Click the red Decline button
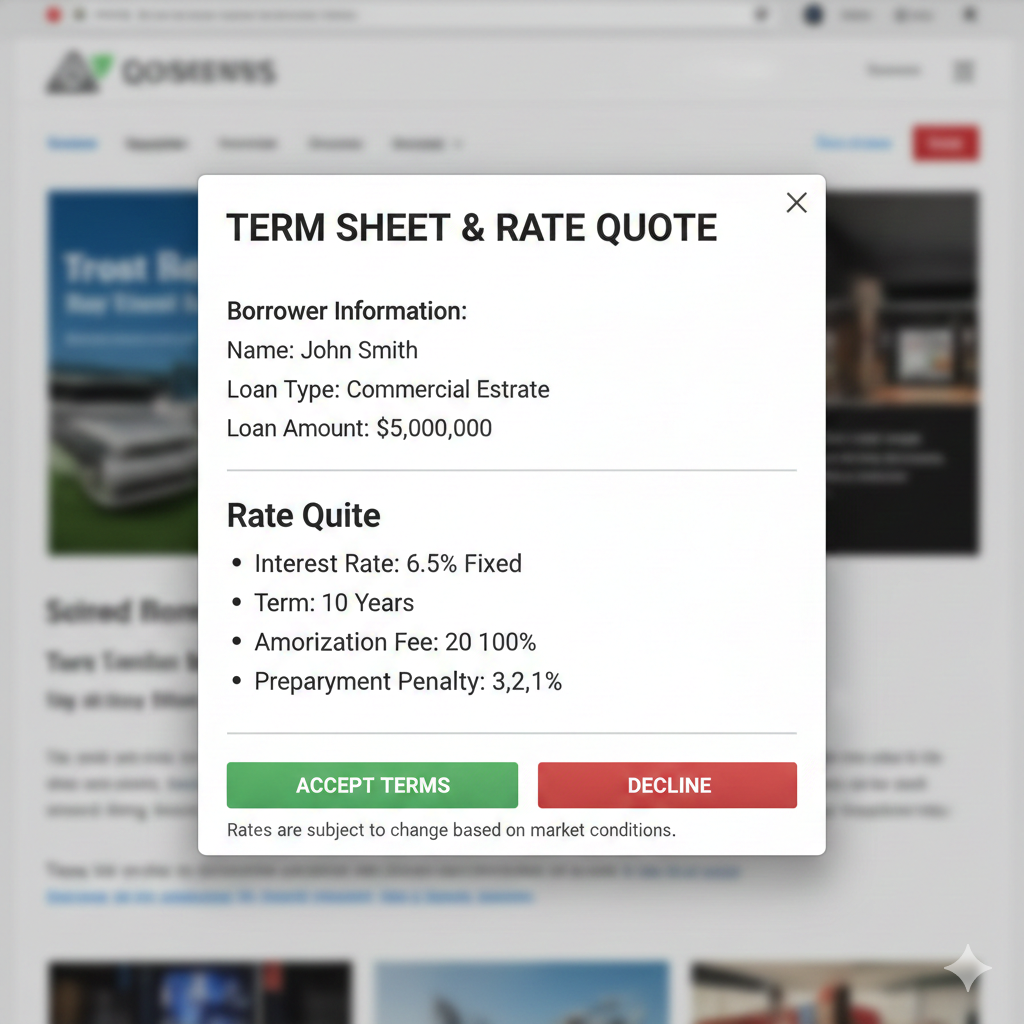This screenshot has height=1024, width=1024. point(667,785)
